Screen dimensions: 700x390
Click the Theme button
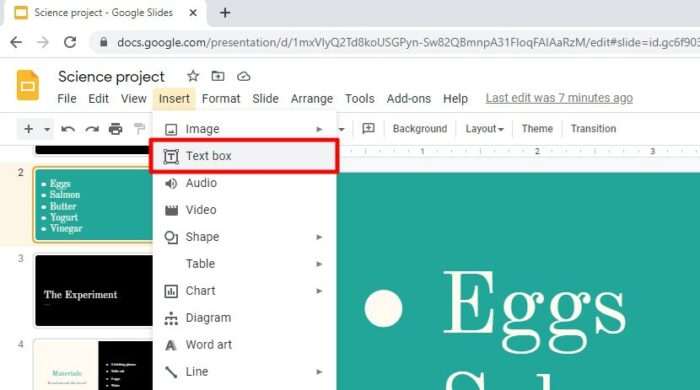point(537,129)
